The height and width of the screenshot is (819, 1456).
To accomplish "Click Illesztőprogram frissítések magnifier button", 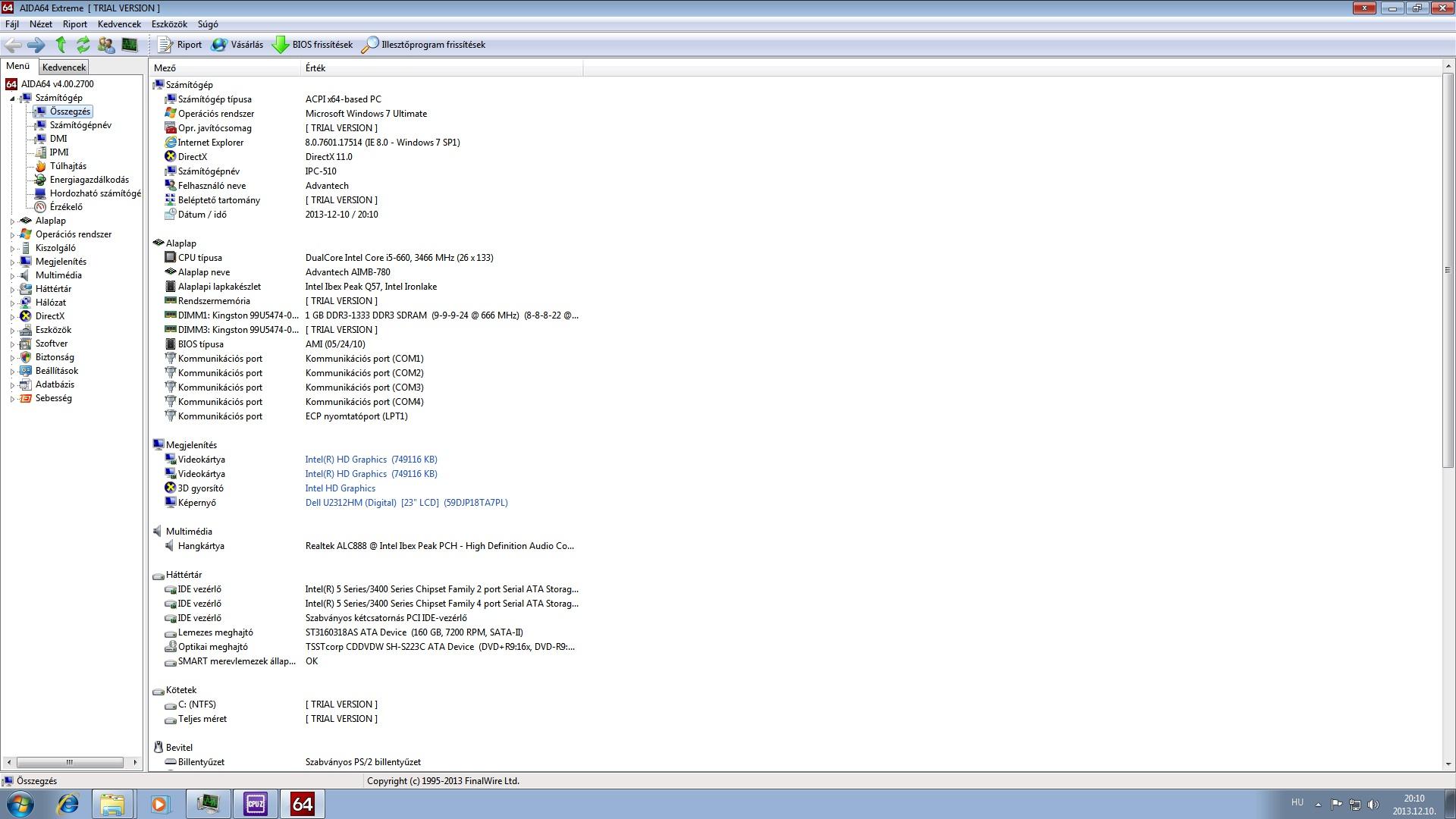I will 423,45.
